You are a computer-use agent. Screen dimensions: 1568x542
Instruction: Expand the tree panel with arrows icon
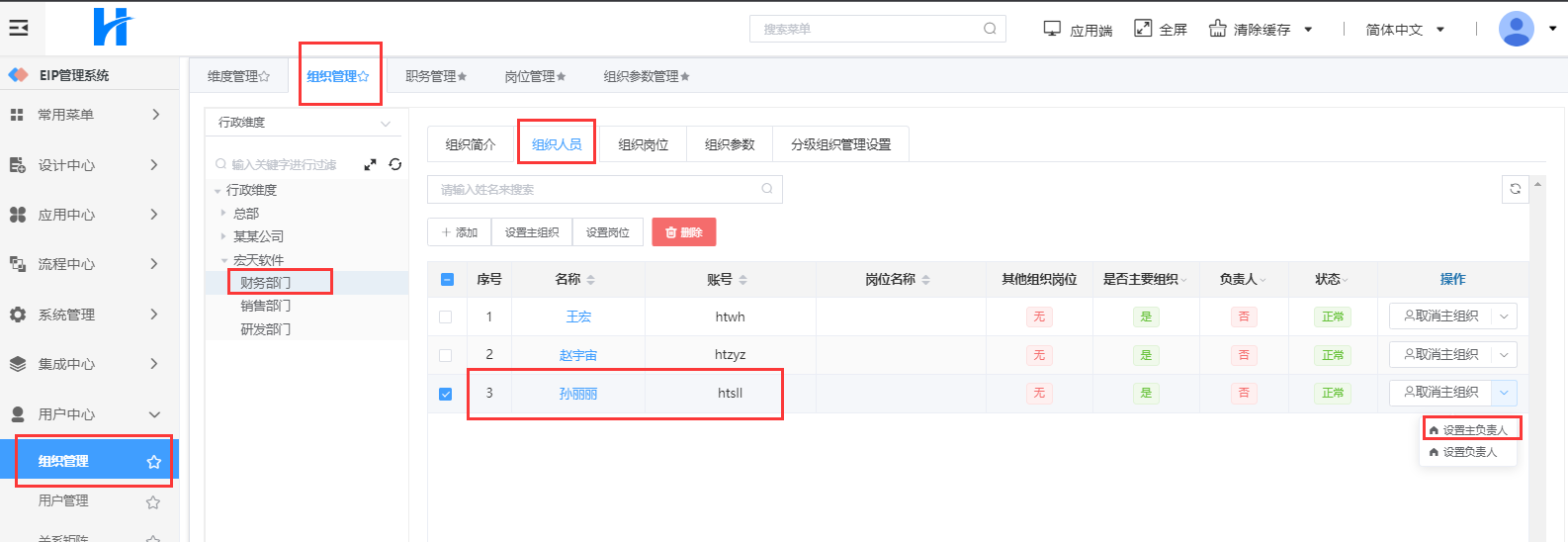370,164
